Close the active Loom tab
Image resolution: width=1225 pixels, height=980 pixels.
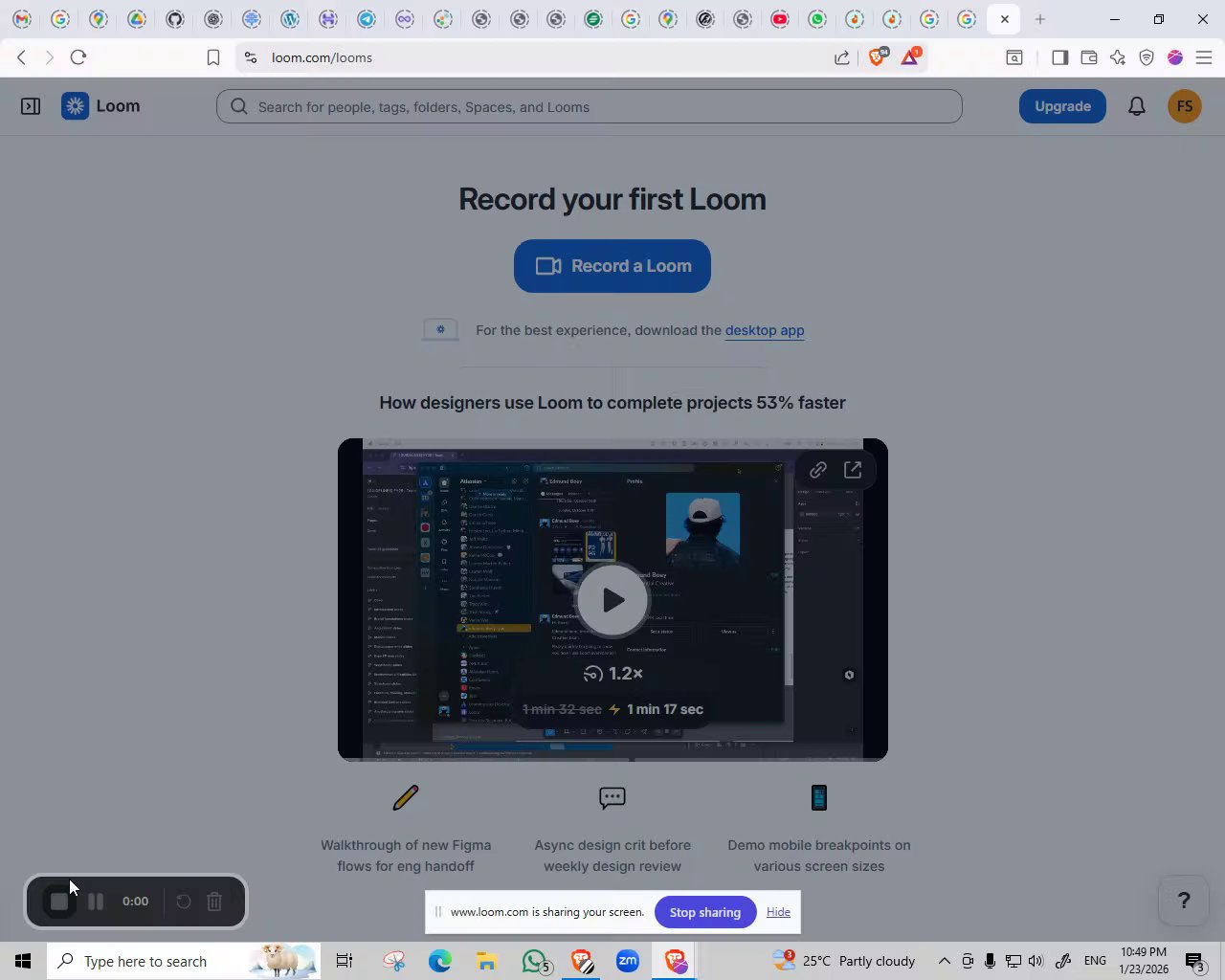click(x=1005, y=19)
